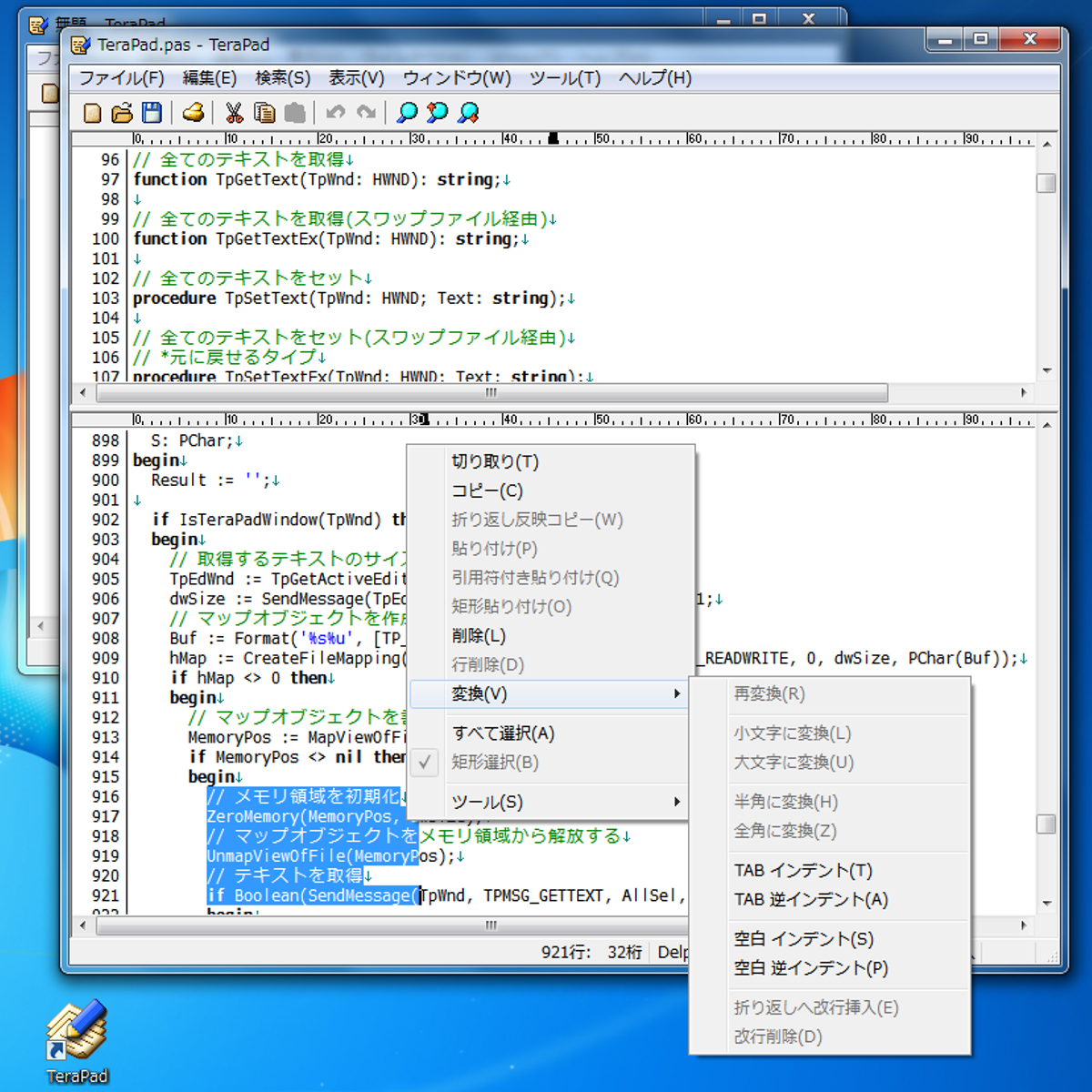1092x1092 pixels.
Task: Choose すべて選択(A) in context menu
Action: (503, 733)
